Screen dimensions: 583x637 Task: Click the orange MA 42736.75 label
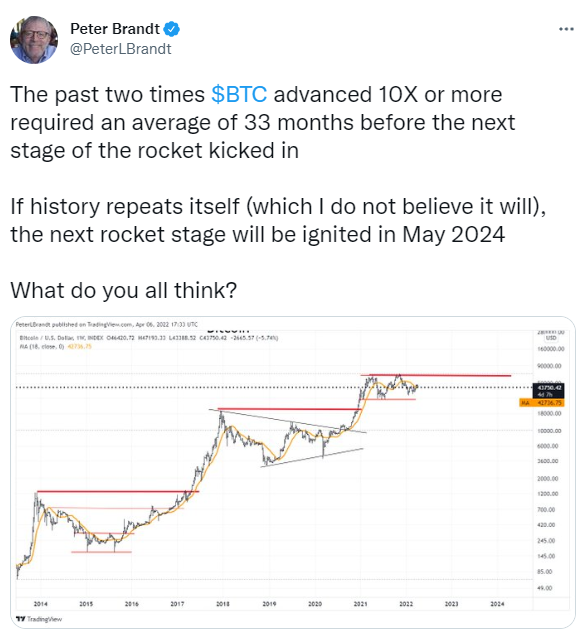point(542,403)
